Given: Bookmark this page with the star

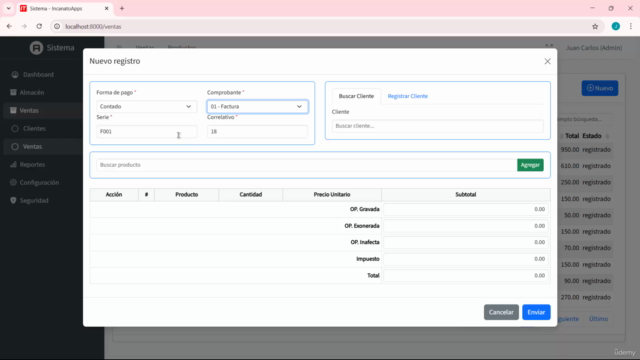Looking at the screenshot, I should (595, 27).
